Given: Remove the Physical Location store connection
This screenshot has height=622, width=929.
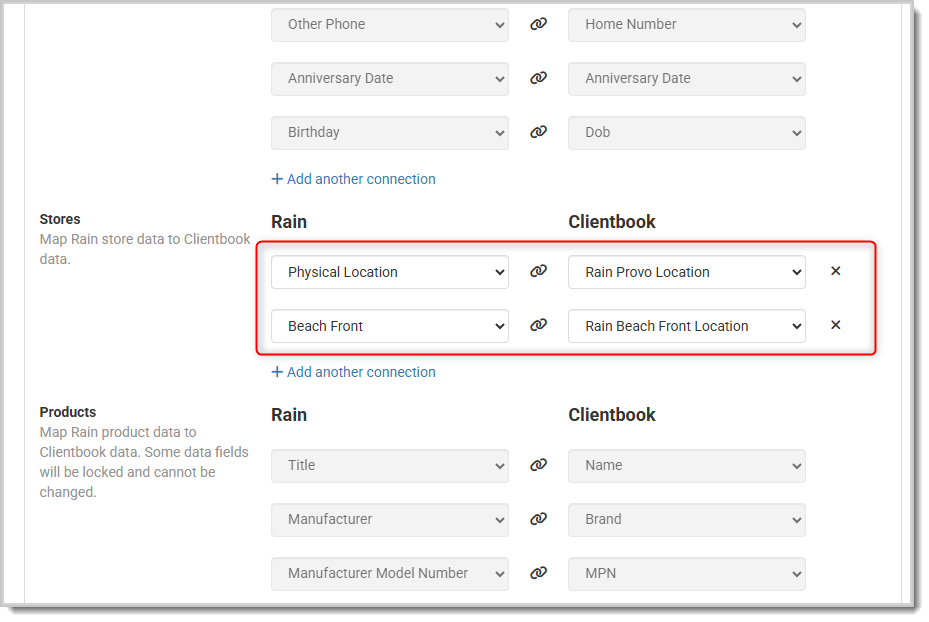Looking at the screenshot, I should point(835,270).
